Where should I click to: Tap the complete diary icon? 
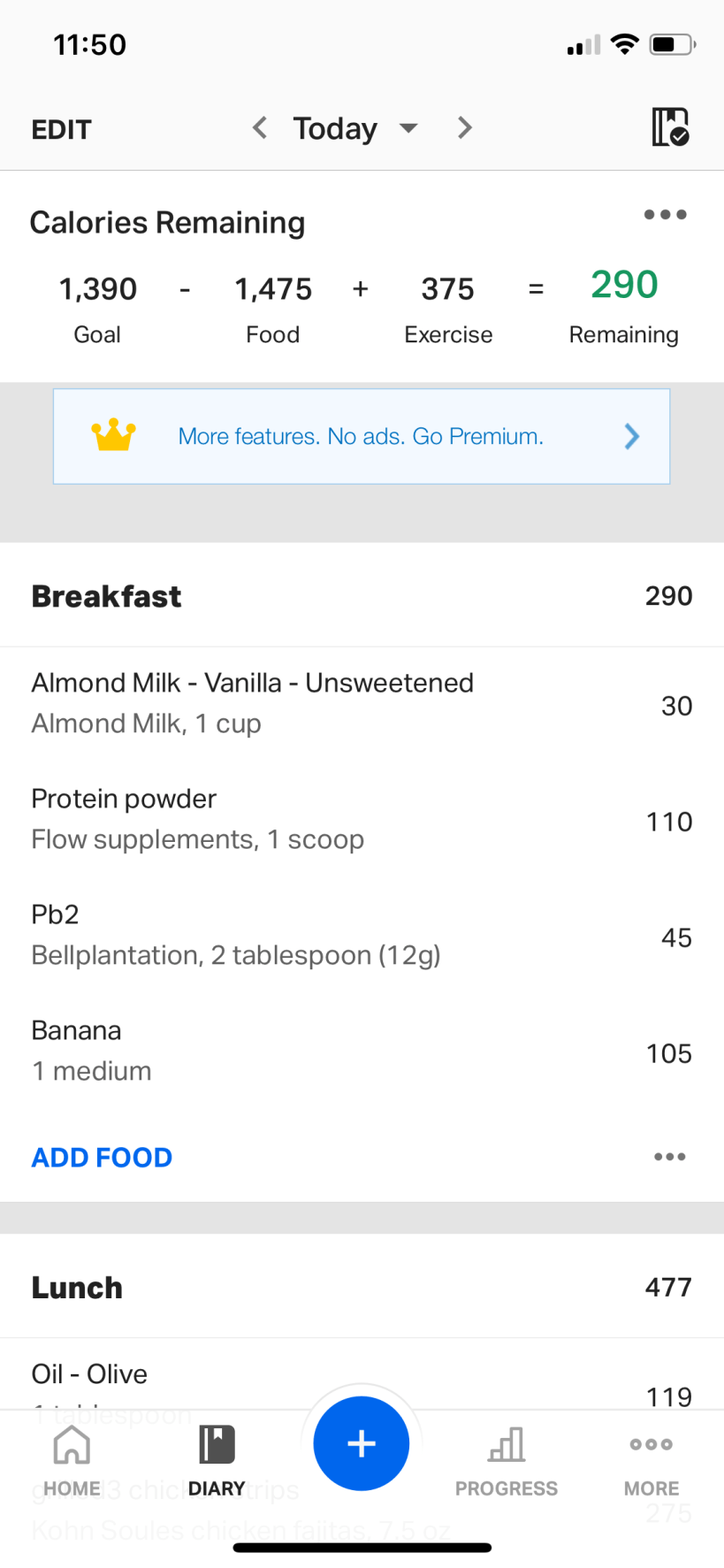coord(670,127)
